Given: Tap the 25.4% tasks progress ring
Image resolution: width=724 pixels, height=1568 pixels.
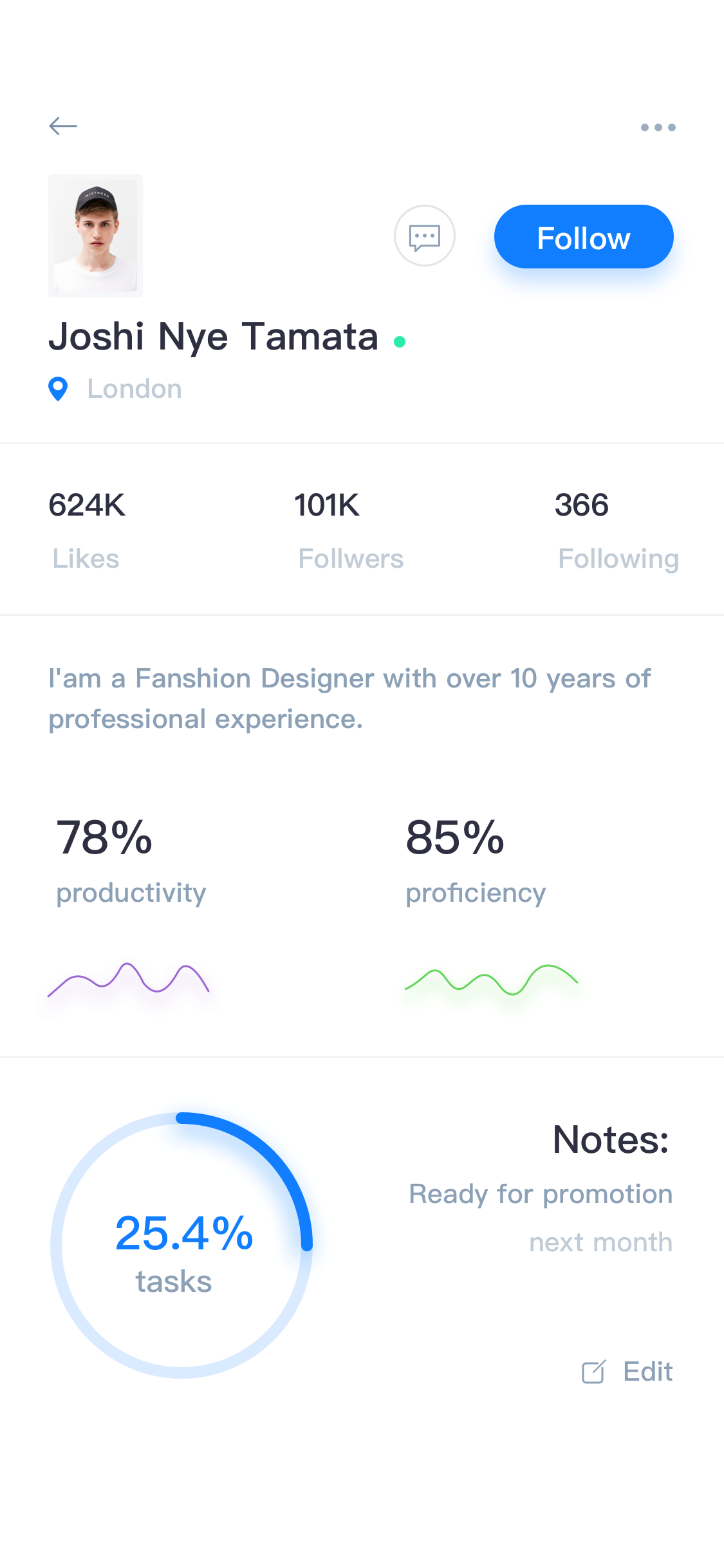Looking at the screenshot, I should [181, 1246].
